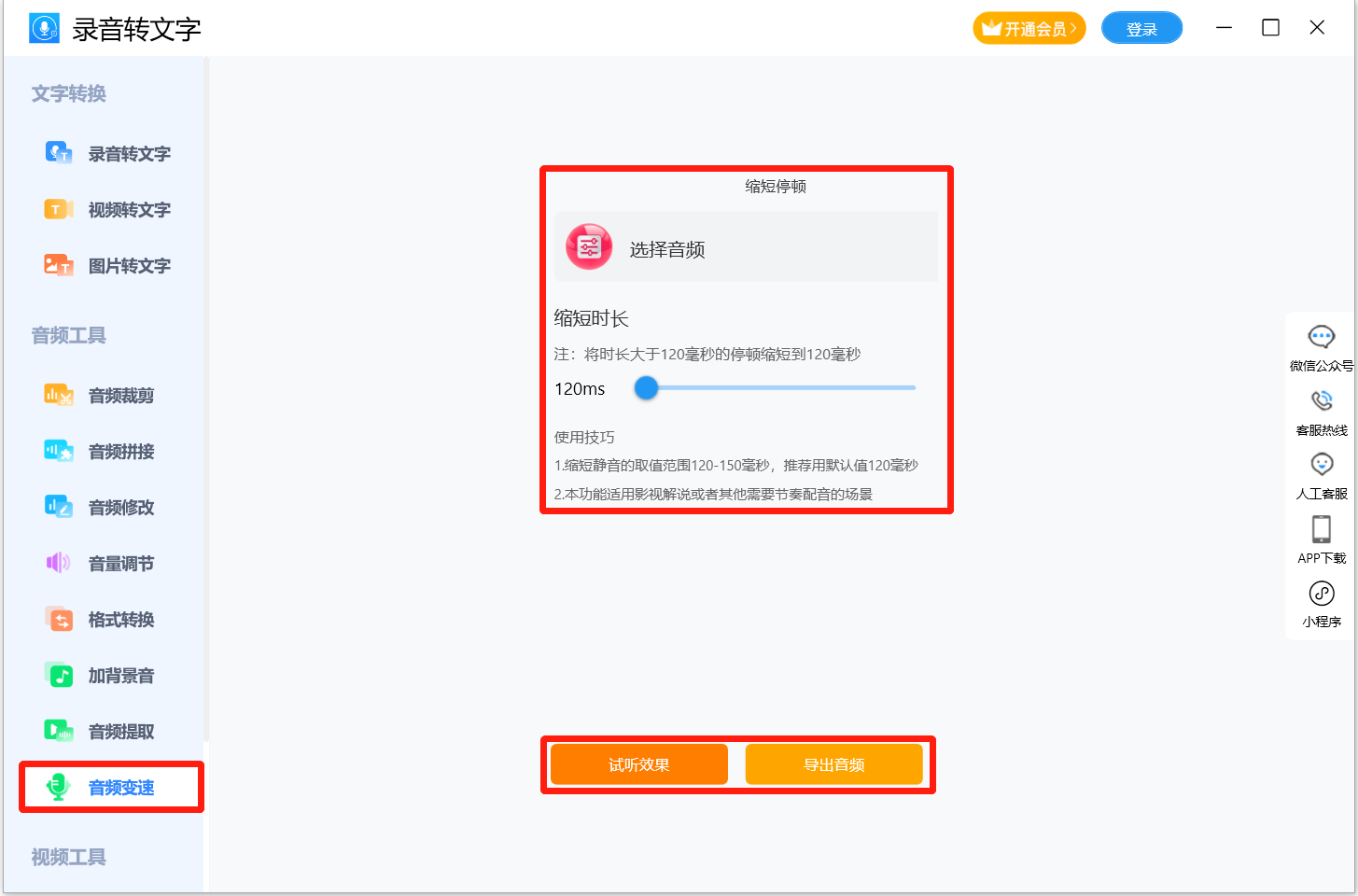Image resolution: width=1358 pixels, height=896 pixels.
Task: Click the 视频工具 section header
Action: (69, 857)
